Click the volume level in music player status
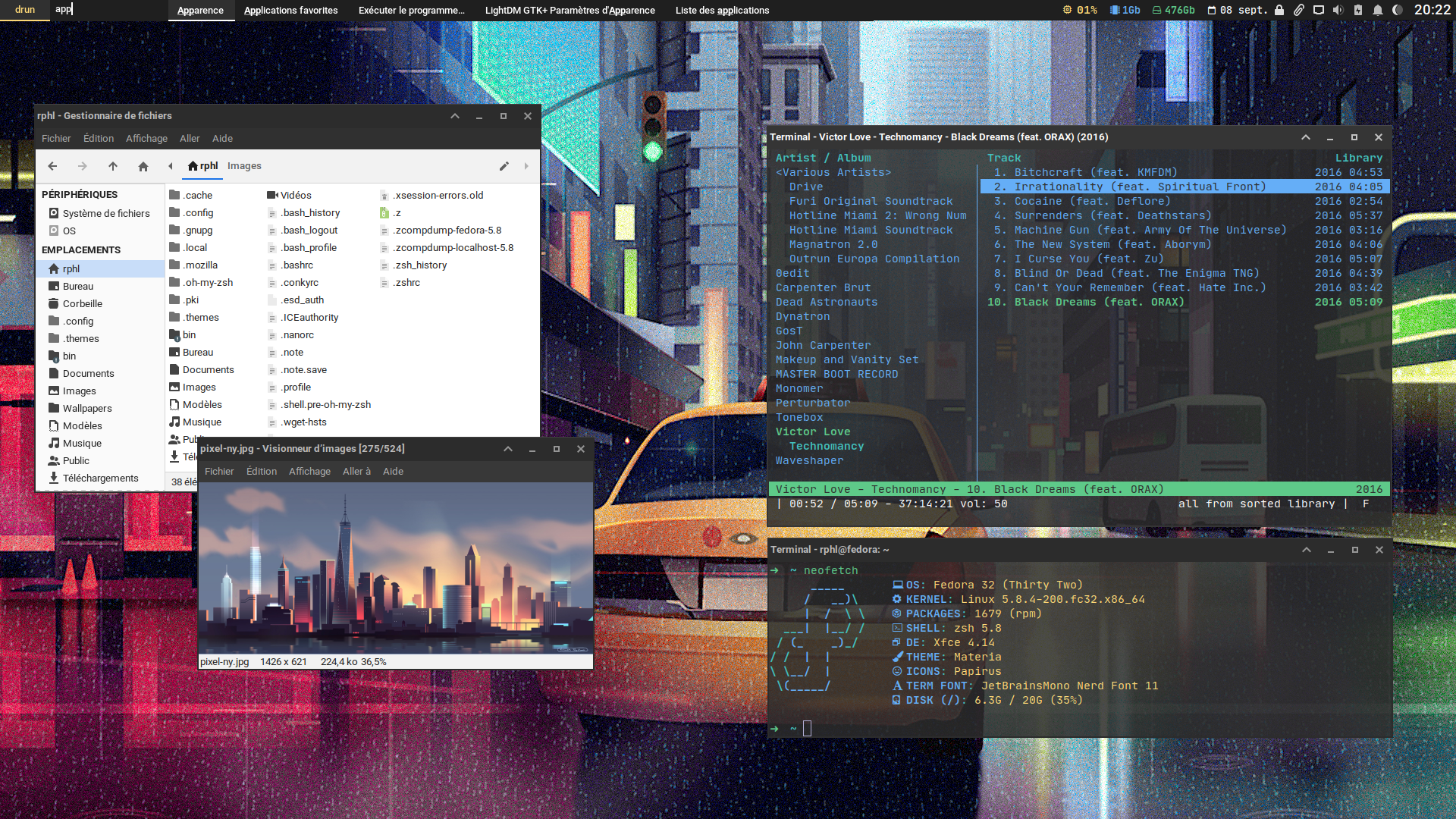This screenshot has width=1456, height=819. [984, 504]
